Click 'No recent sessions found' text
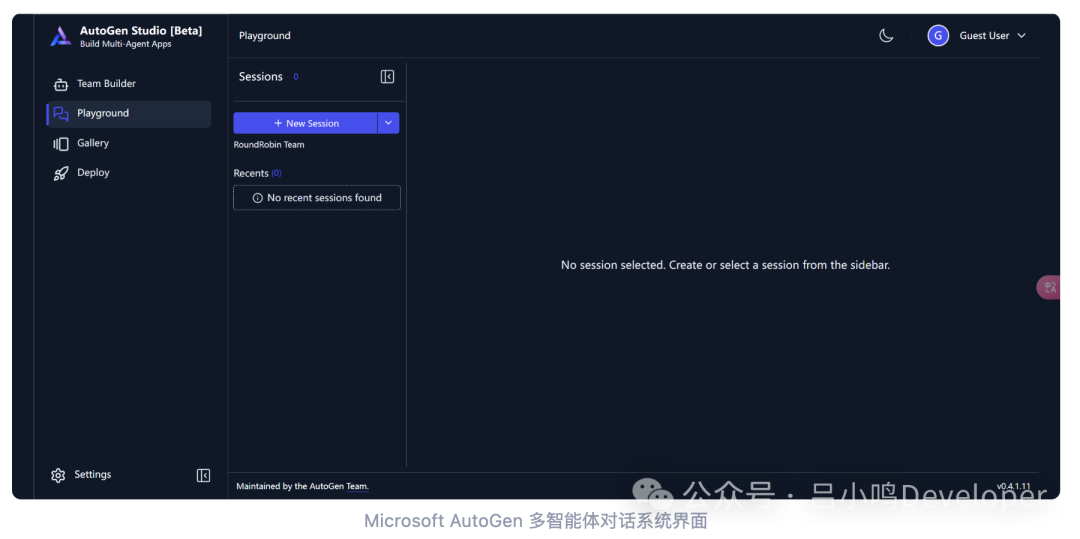1080x539 pixels. coord(324,198)
